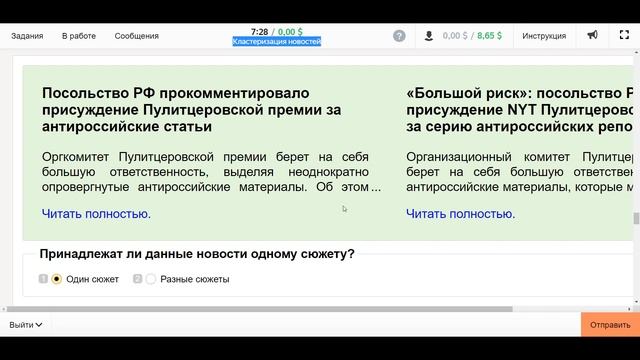Open the help question mark icon
Image resolution: width=640 pixels, height=360 pixels.
point(399,36)
